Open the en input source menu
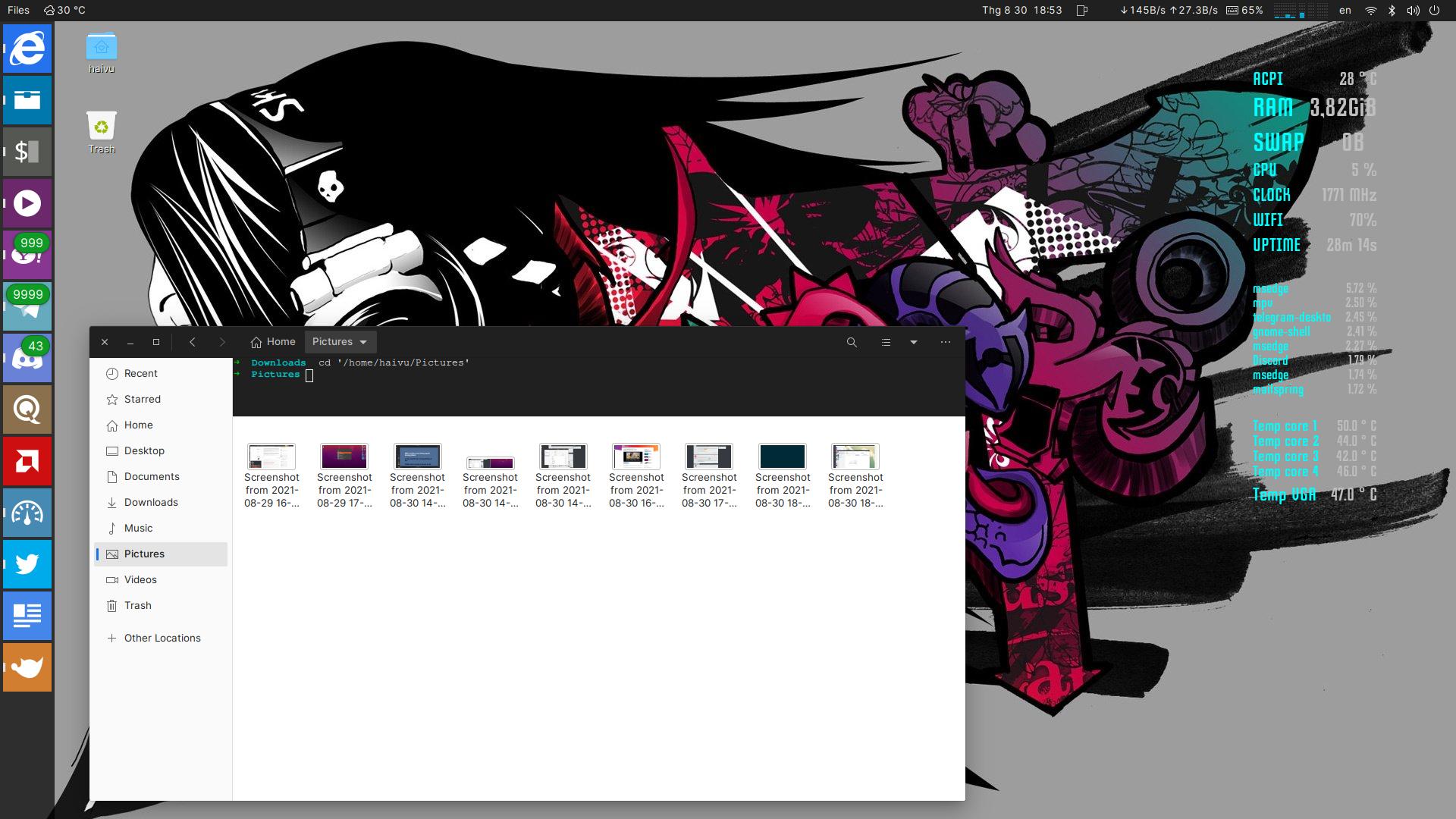This screenshot has height=819, width=1456. coord(1345,11)
